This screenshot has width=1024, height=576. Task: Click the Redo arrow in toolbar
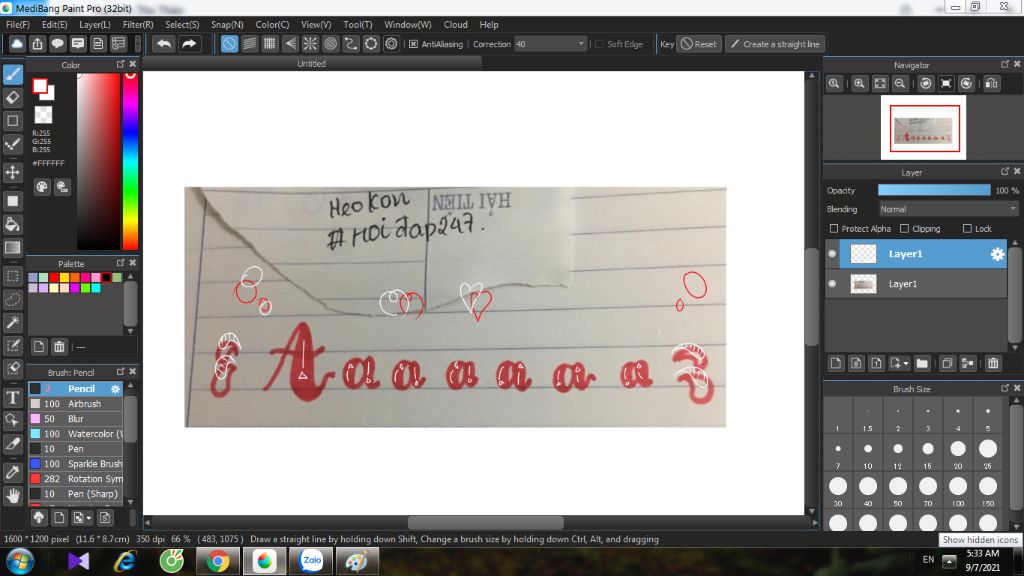pyautogui.click(x=189, y=44)
